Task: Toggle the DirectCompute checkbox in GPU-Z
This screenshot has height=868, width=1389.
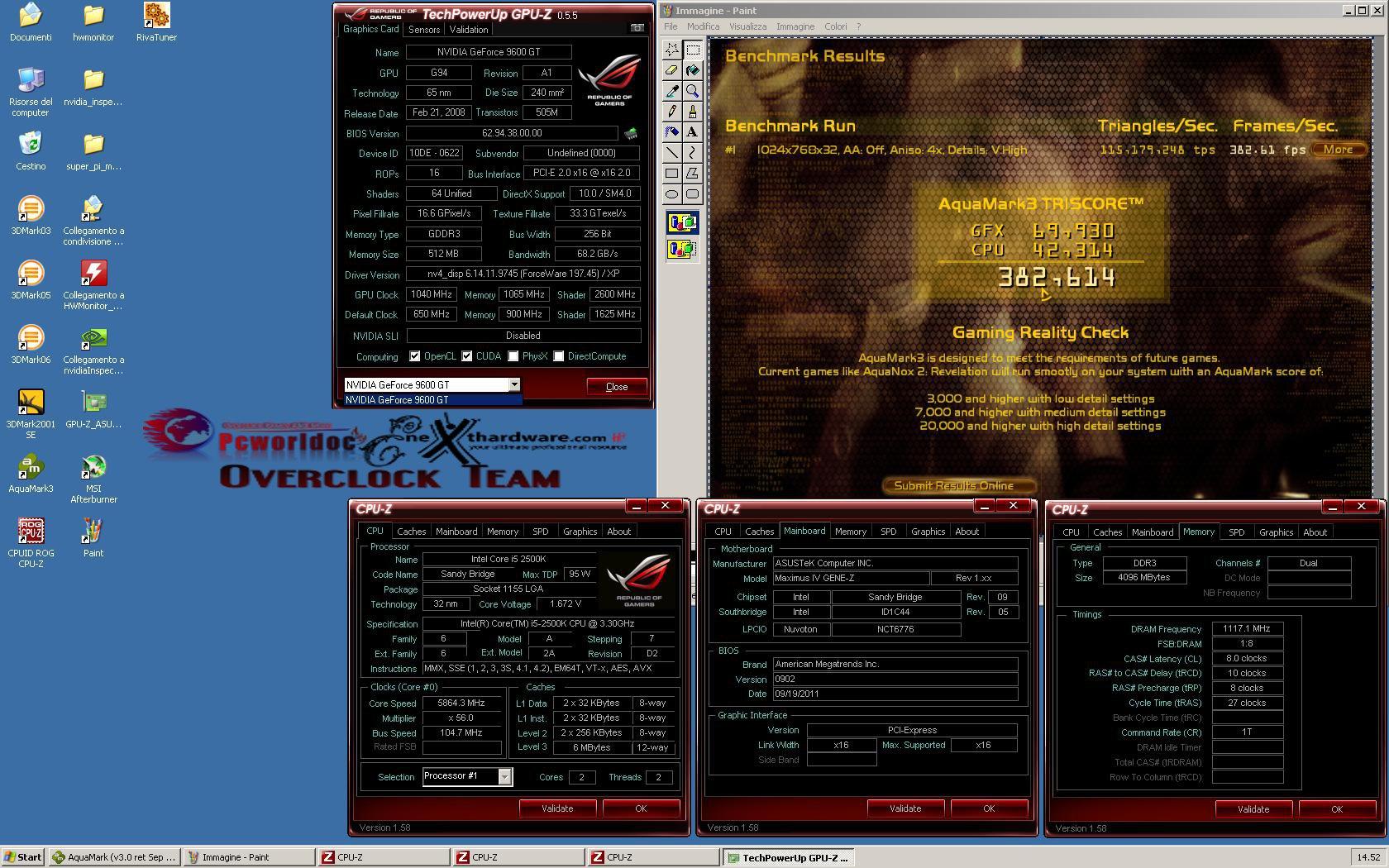Action: [x=559, y=356]
